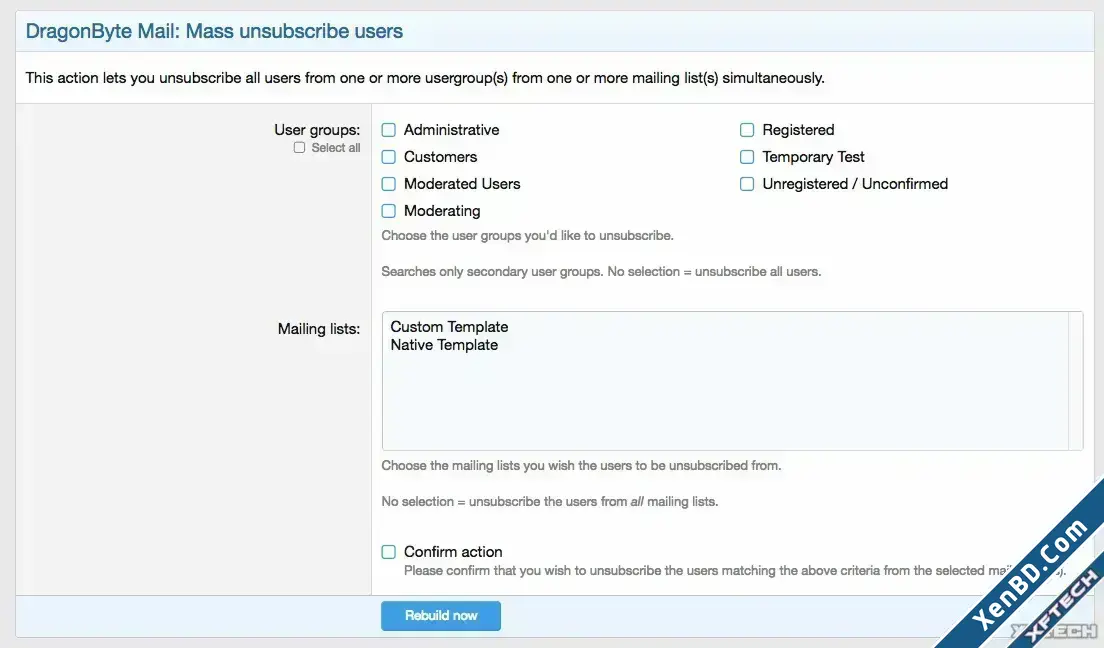Viewport: 1104px width, 648px height.
Task: Click the mailing lists box scrollbar track
Action: pyautogui.click(x=1075, y=380)
